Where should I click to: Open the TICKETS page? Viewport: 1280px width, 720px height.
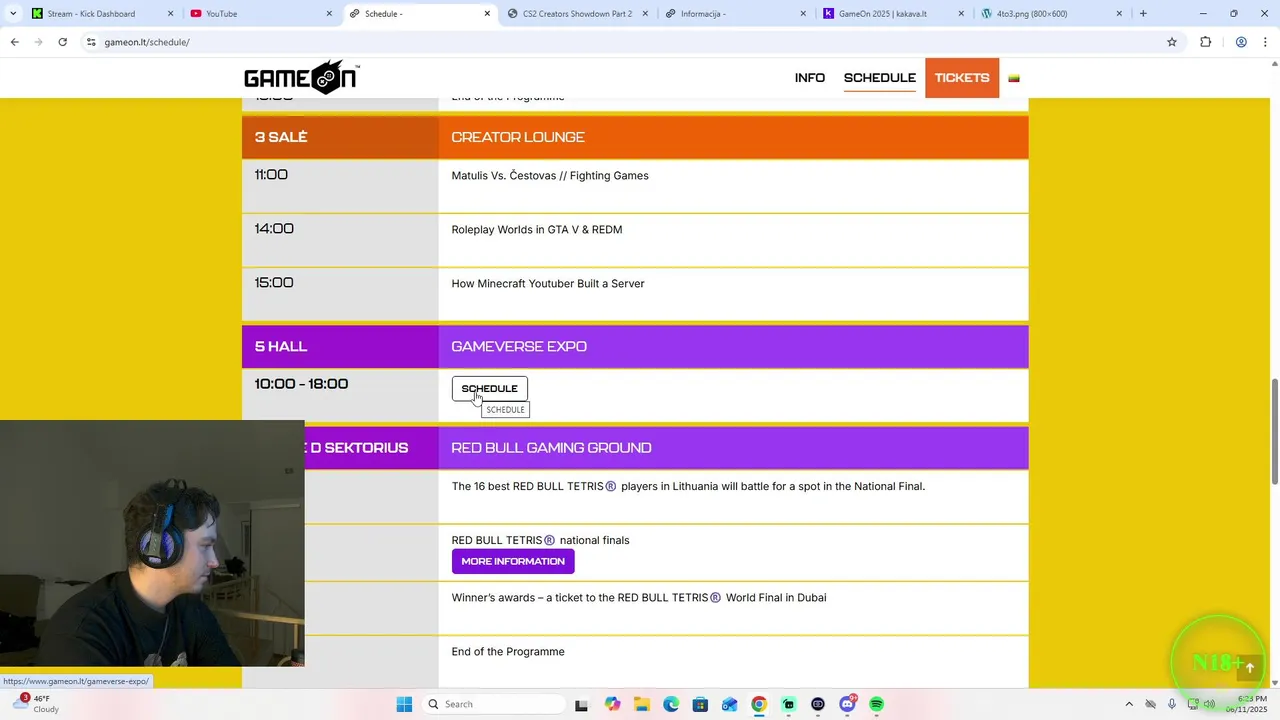[962, 78]
